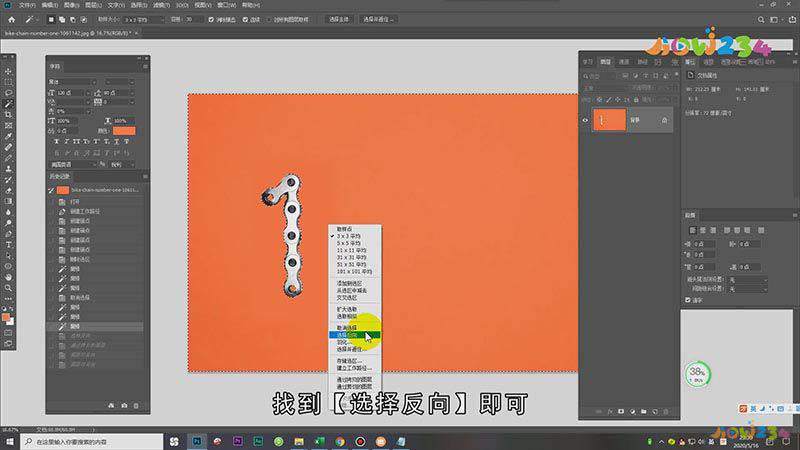800x450 pixels.
Task: Open the Select and Mask button
Action: tap(378, 19)
